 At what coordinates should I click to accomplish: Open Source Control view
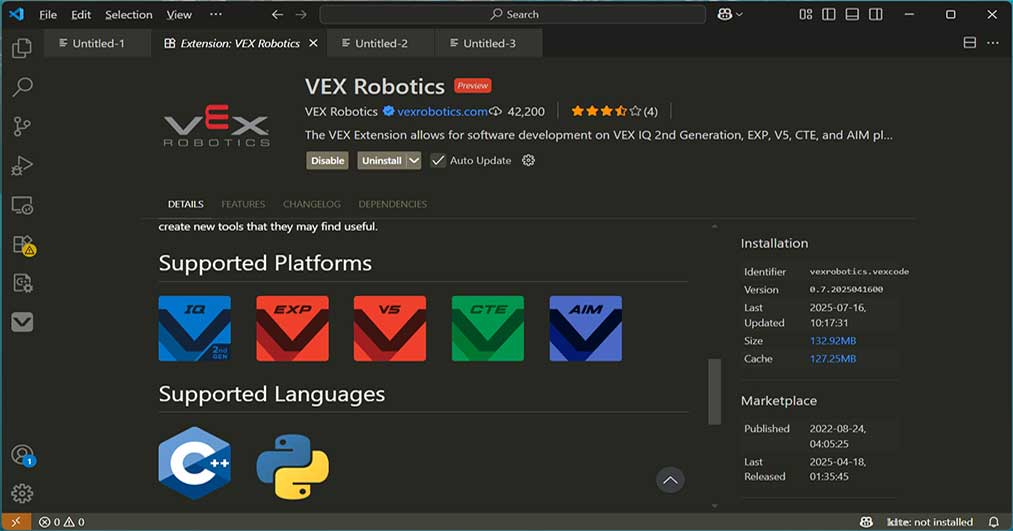[x=22, y=127]
